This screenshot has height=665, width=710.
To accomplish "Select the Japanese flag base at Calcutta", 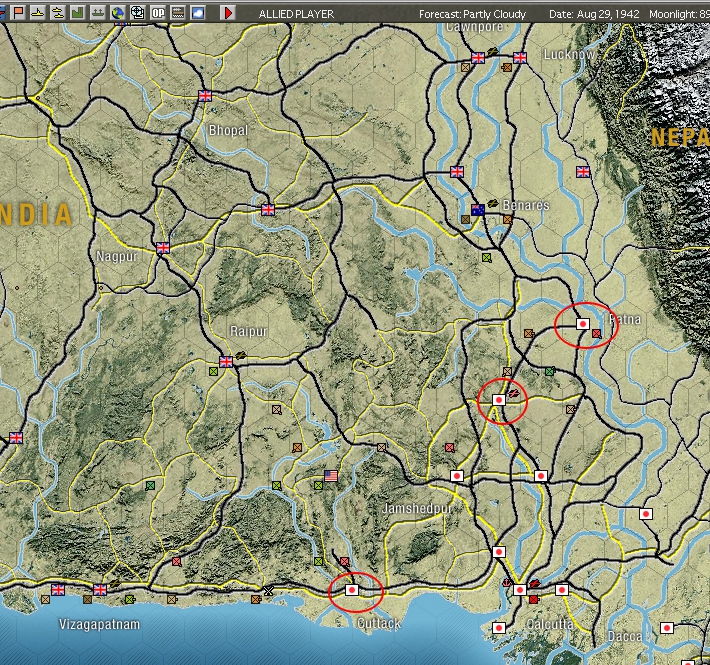I will coord(520,590).
